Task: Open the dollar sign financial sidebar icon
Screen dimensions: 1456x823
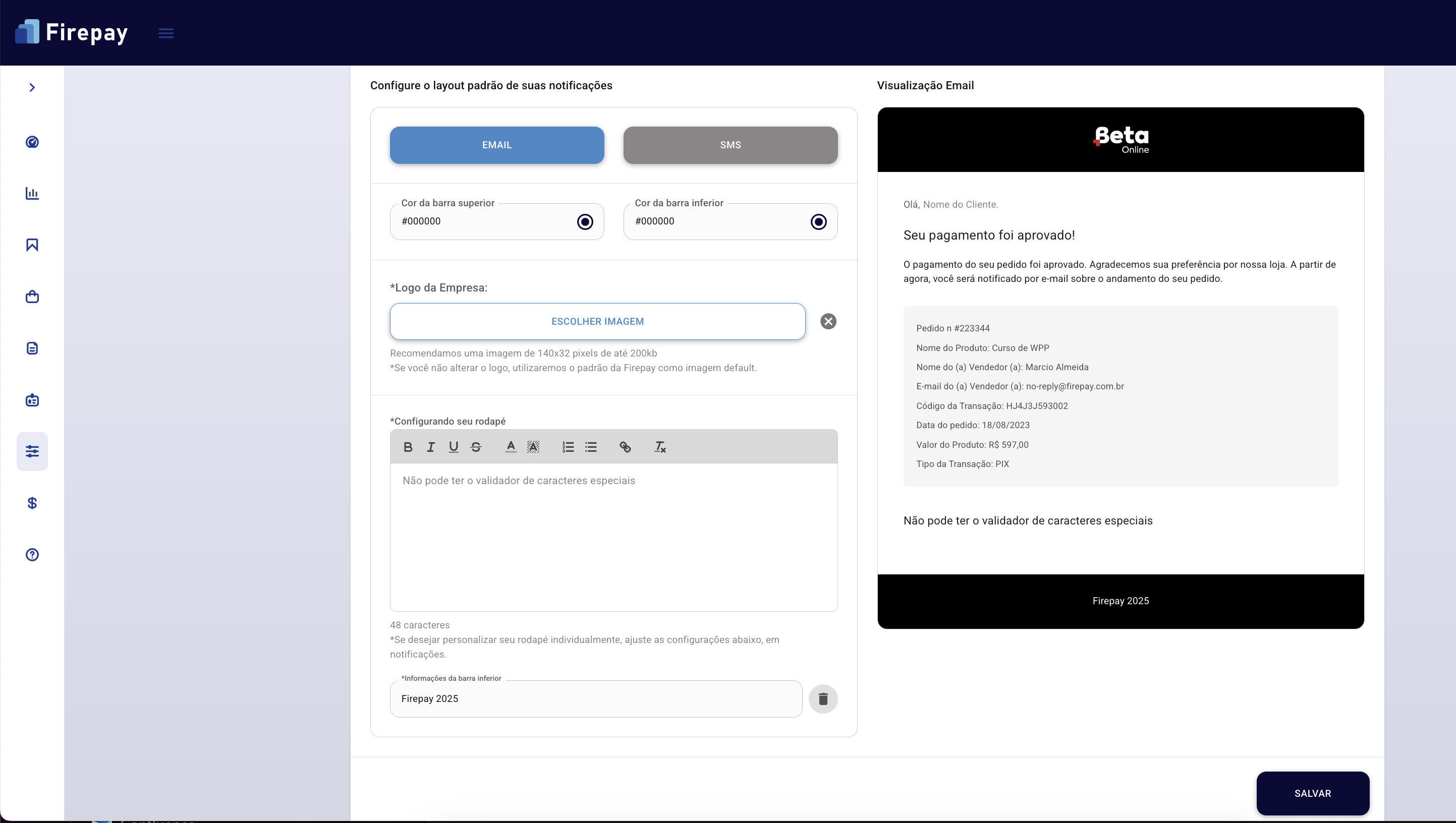Action: pyautogui.click(x=32, y=503)
